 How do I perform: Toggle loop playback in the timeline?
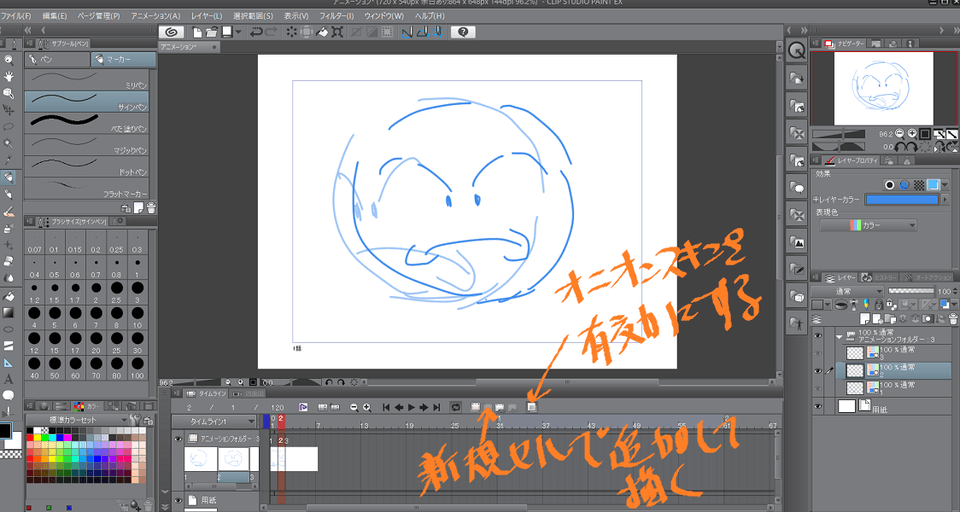pos(455,407)
